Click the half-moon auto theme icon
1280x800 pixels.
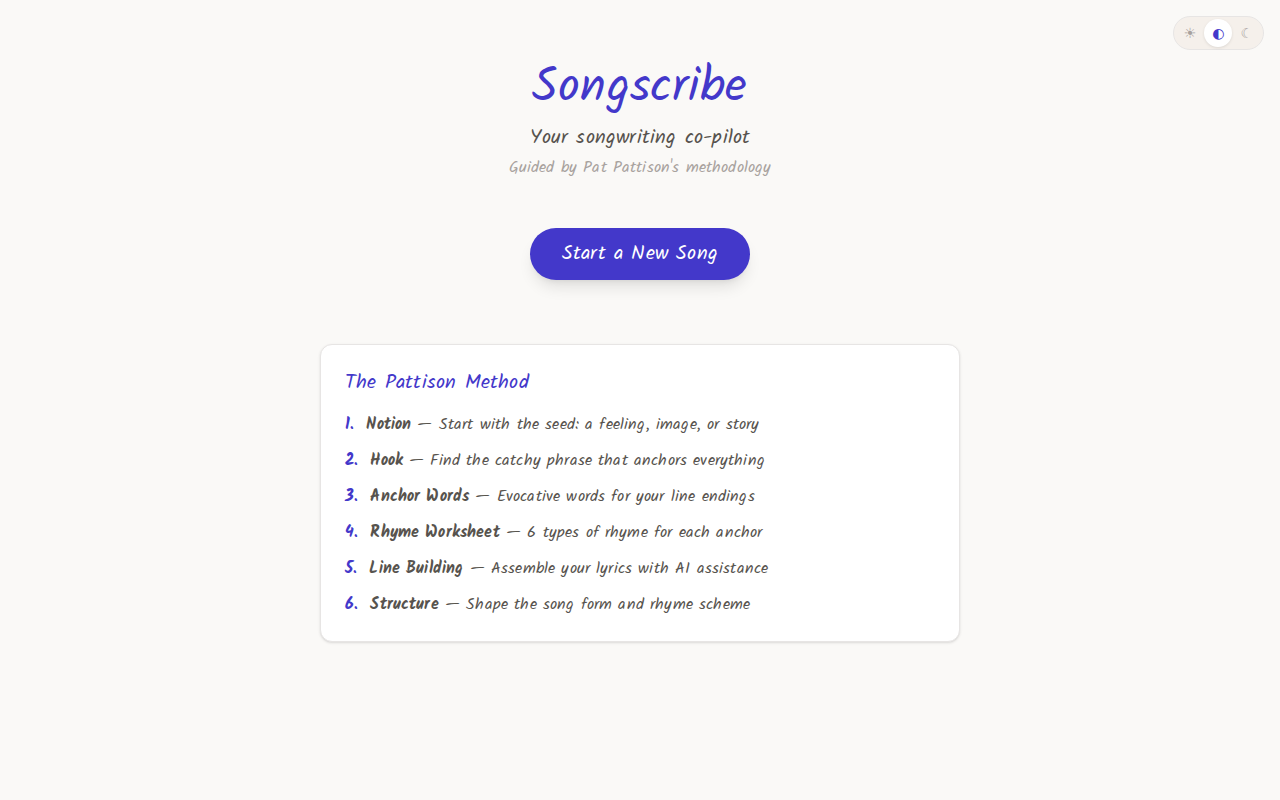click(x=1218, y=33)
